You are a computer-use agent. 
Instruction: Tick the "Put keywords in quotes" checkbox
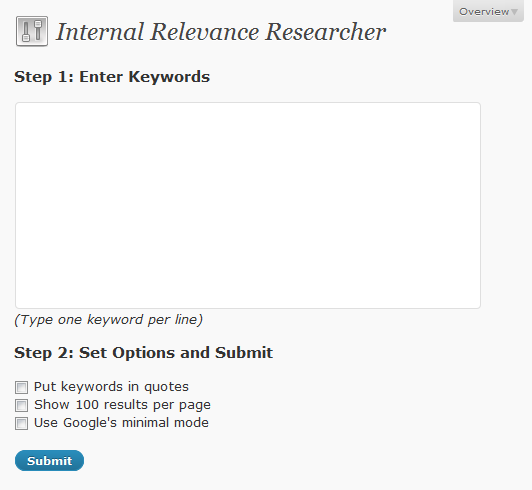coord(21,387)
